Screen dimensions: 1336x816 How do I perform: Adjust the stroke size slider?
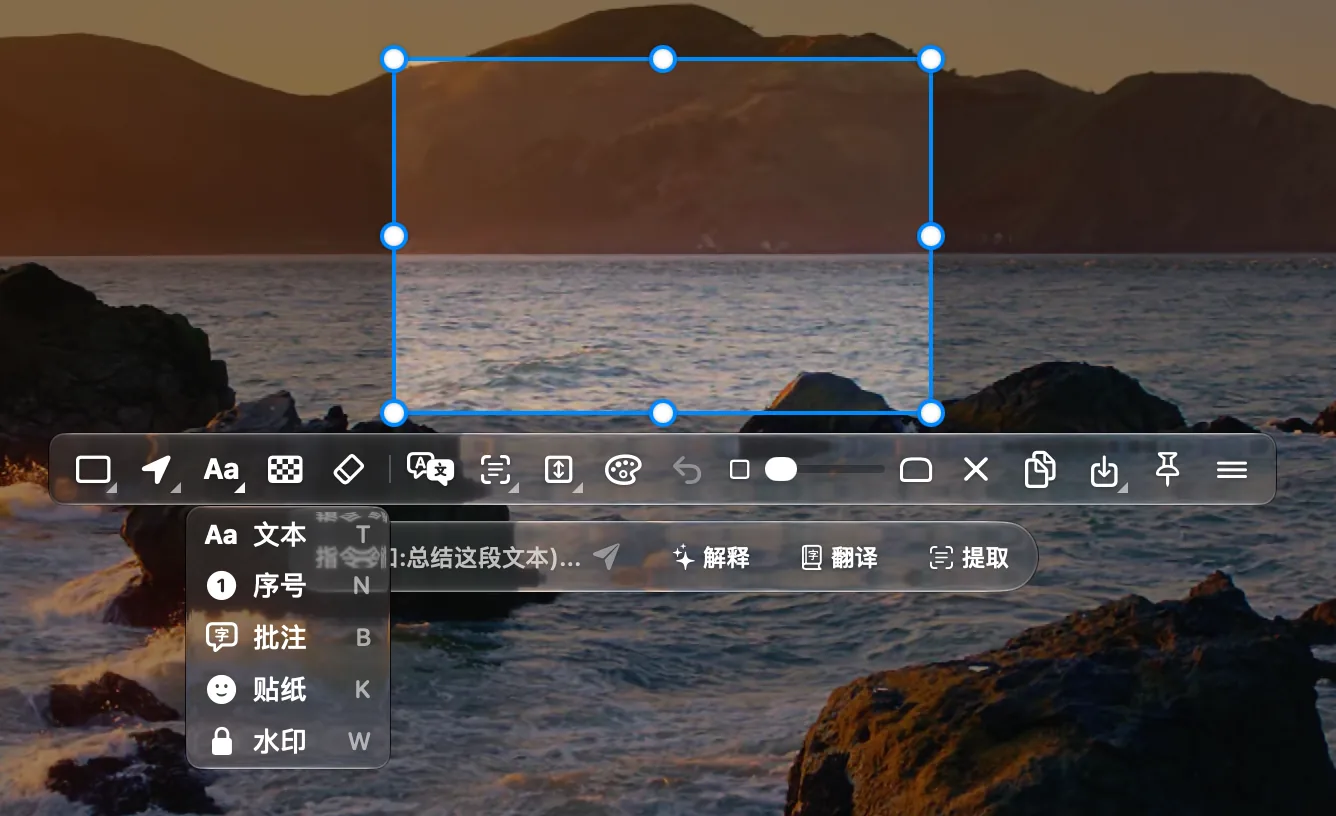[x=824, y=469]
